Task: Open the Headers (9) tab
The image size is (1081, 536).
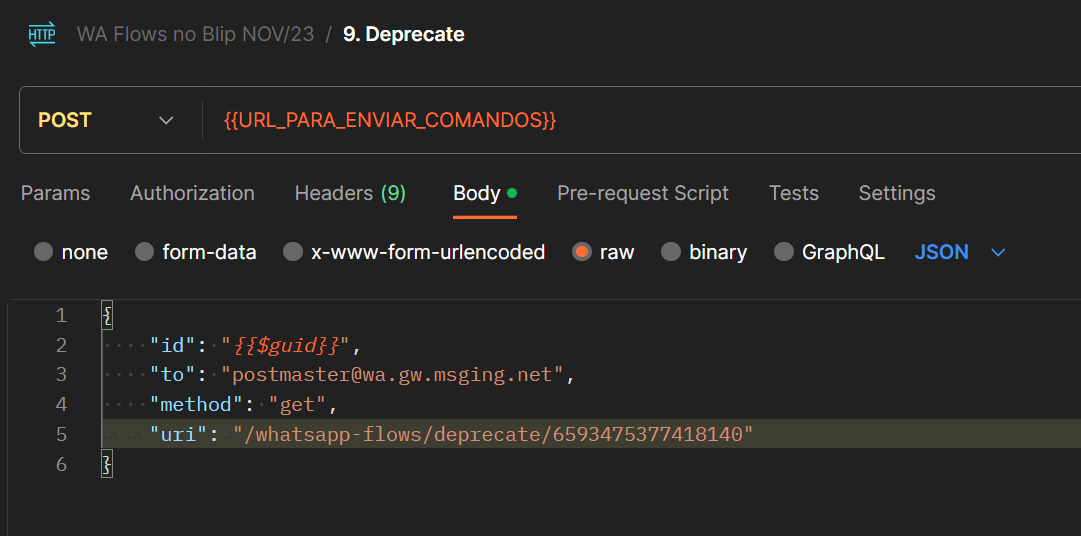Action: 350,193
